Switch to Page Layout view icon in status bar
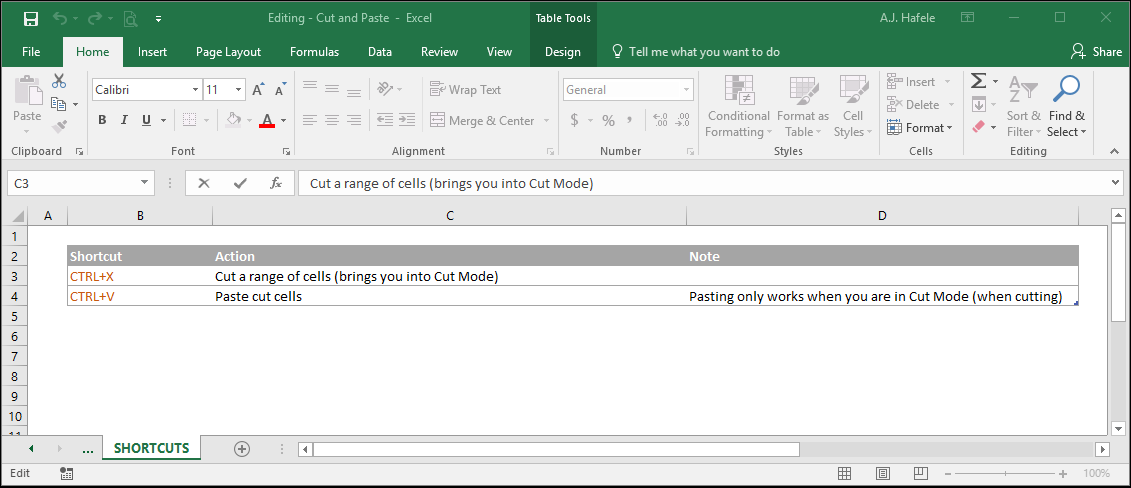Screen dimensions: 1131x488 pyautogui.click(x=882, y=474)
